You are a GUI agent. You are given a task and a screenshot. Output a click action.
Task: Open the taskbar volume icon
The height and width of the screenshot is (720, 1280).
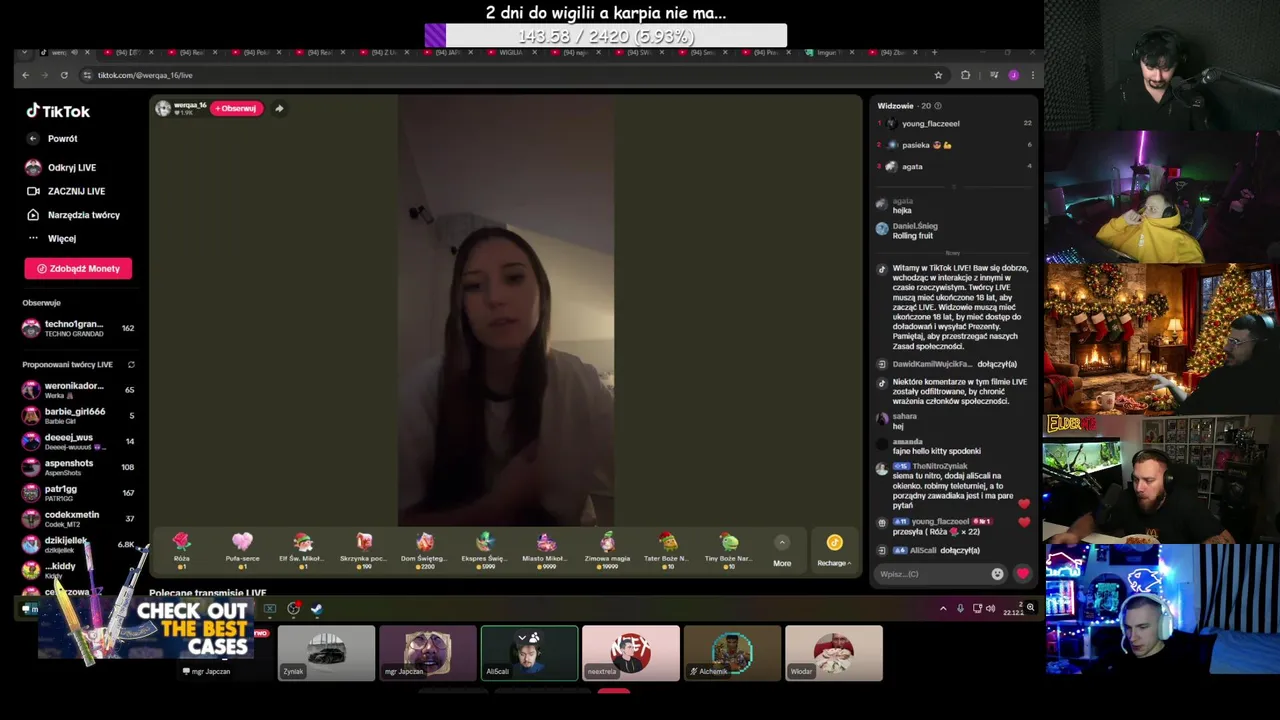click(990, 608)
